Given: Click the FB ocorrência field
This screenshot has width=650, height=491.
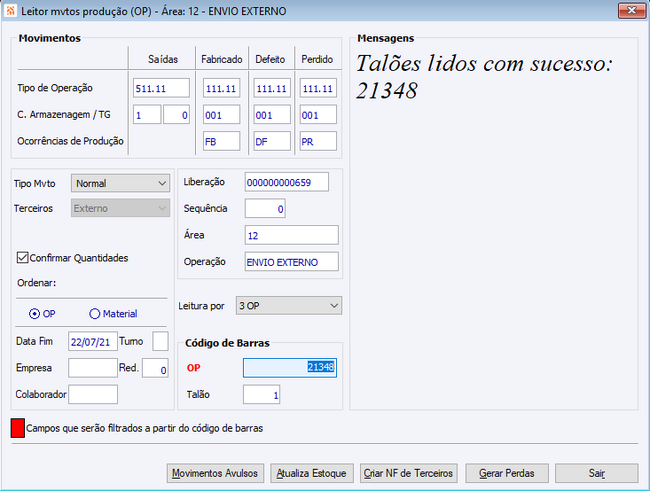Looking at the screenshot, I should click(221, 141).
